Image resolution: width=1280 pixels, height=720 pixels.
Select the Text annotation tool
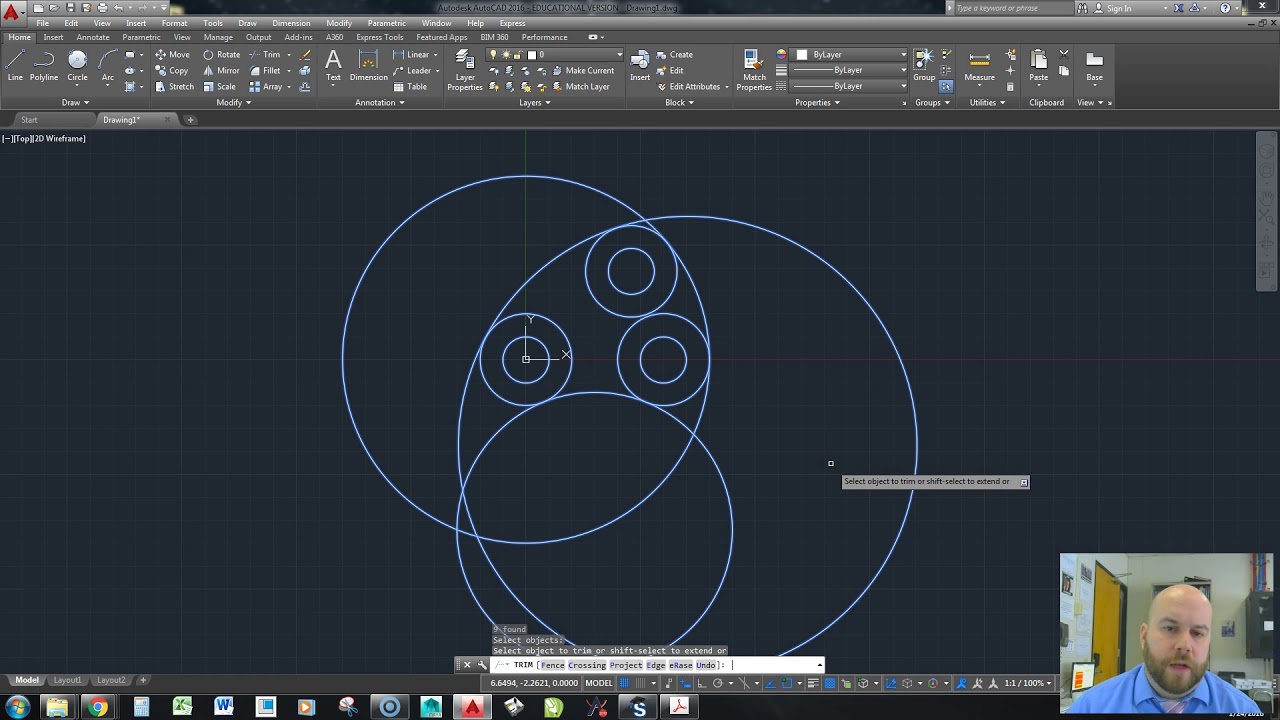333,66
